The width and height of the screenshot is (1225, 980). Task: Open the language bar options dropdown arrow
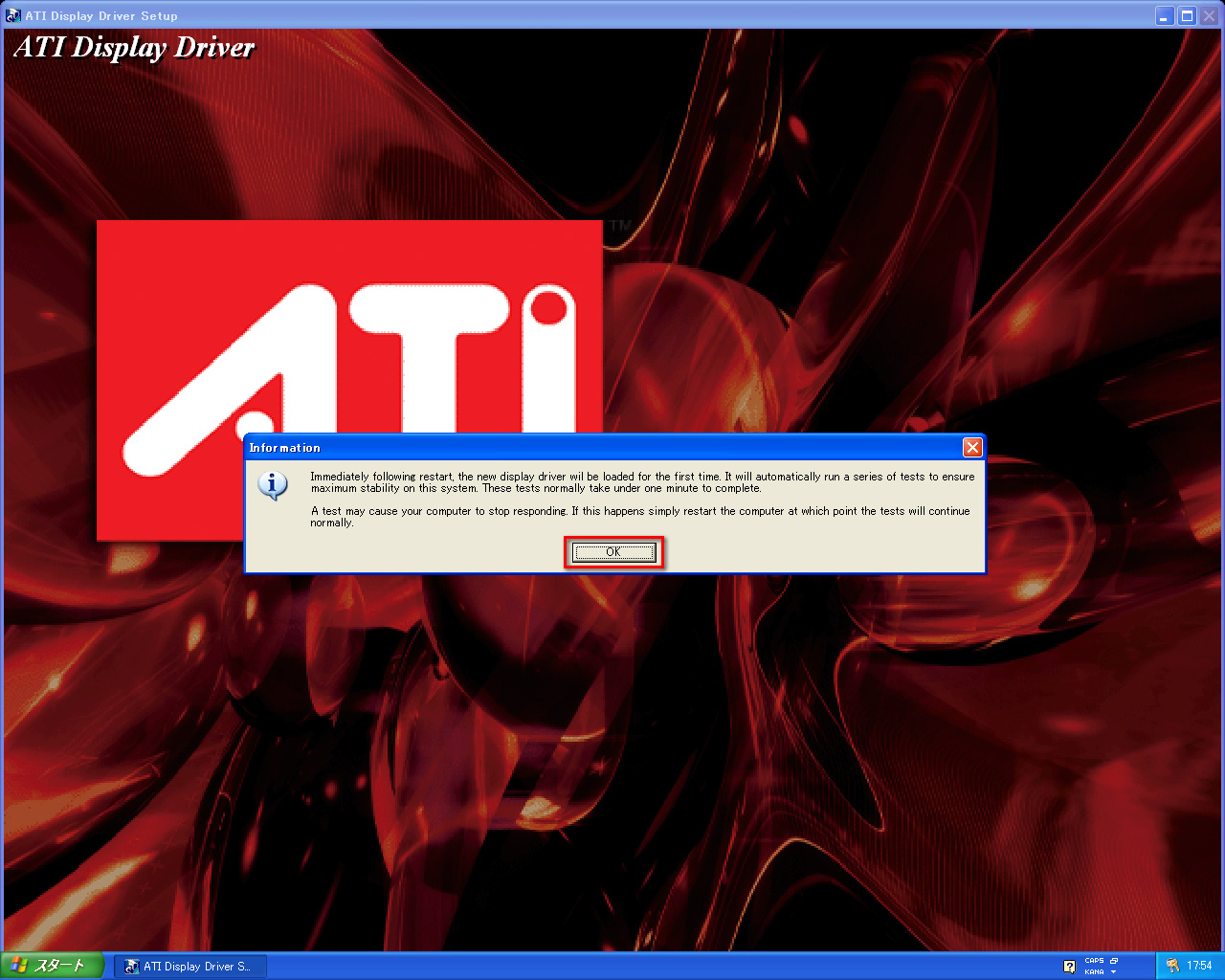pyautogui.click(x=1114, y=972)
